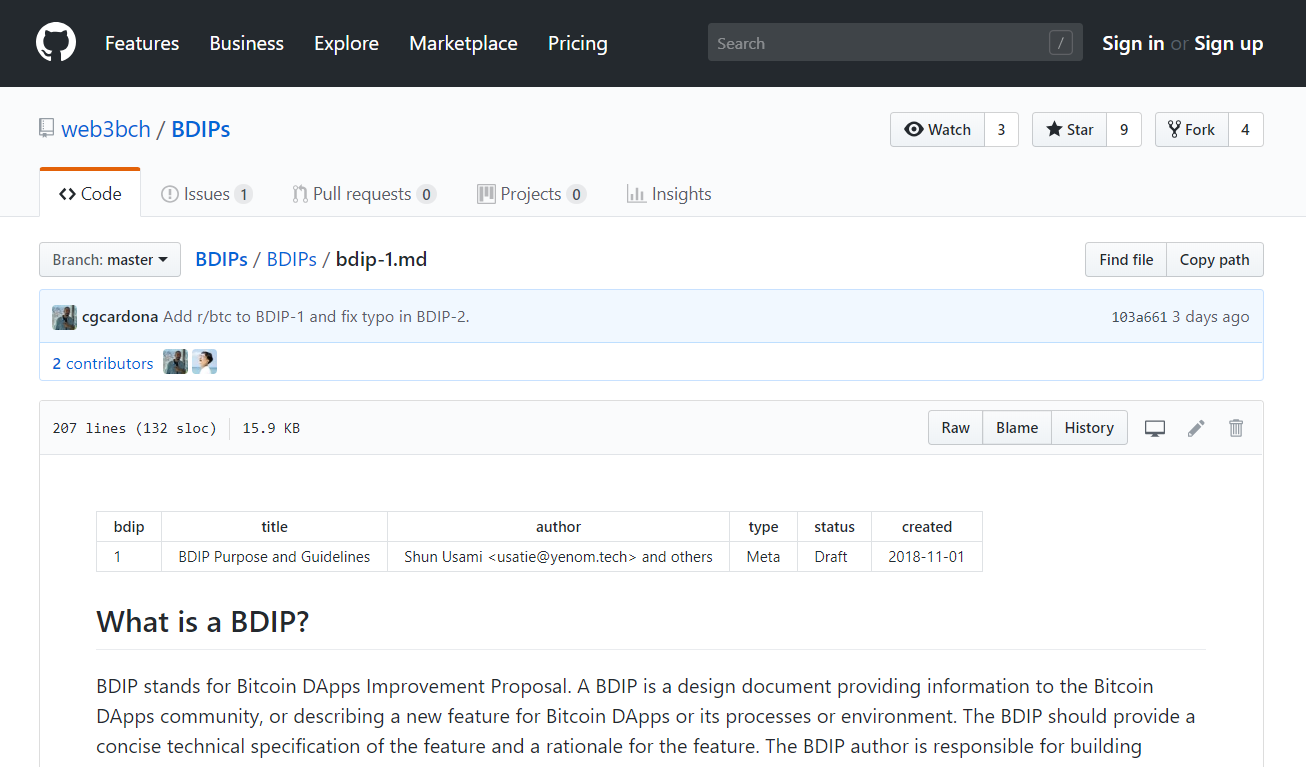Edit file with the pencil icon
The width and height of the screenshot is (1306, 767).
pos(1196,428)
